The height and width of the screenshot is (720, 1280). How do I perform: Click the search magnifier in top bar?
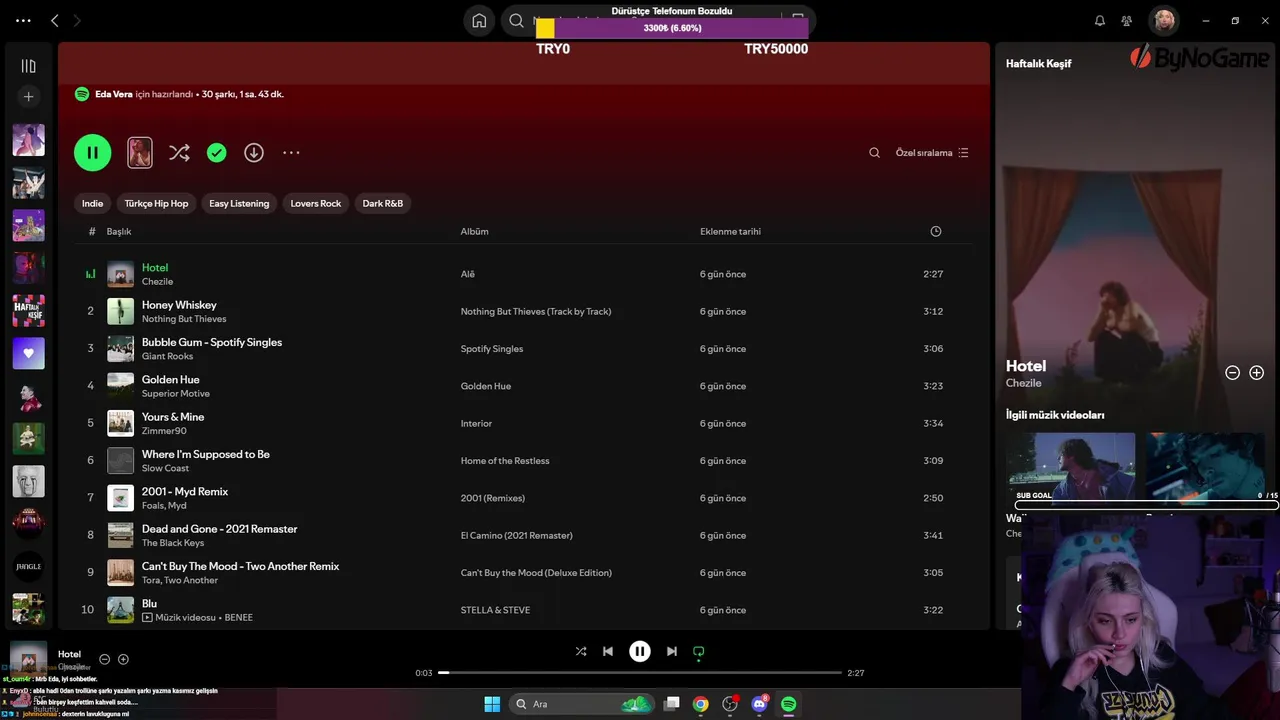516,20
